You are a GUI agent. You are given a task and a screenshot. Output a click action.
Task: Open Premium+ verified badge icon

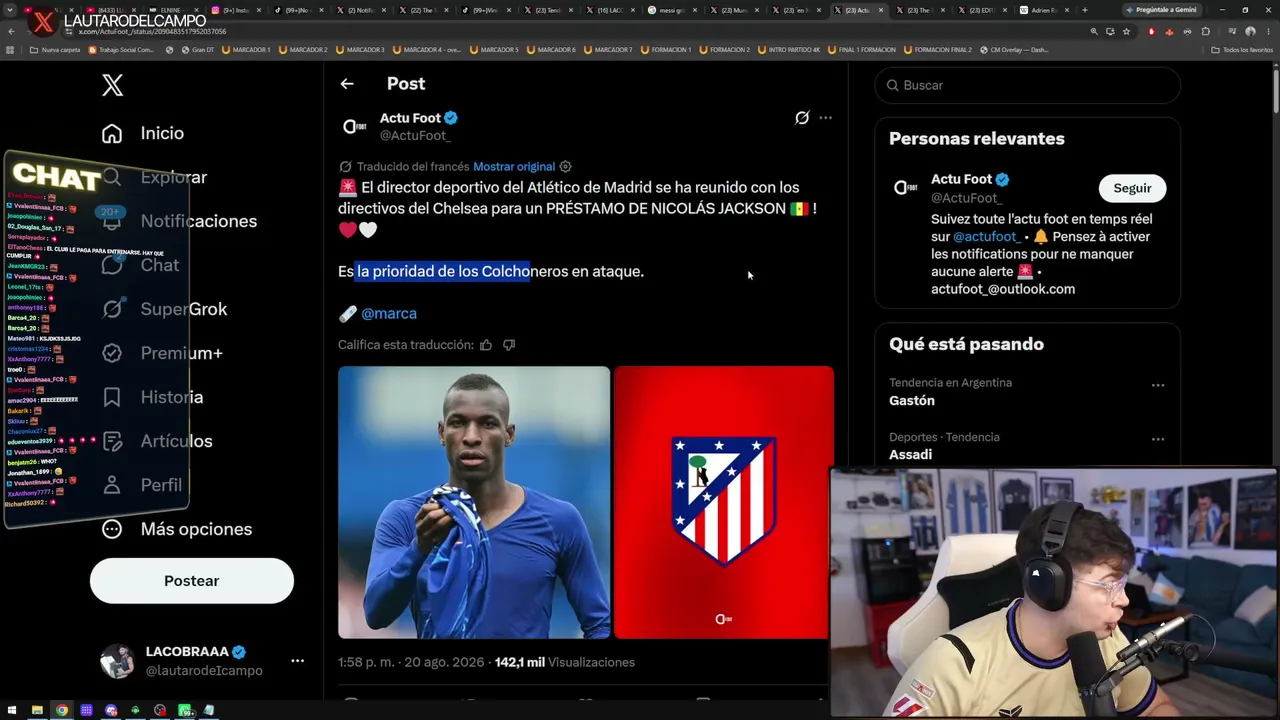point(112,353)
